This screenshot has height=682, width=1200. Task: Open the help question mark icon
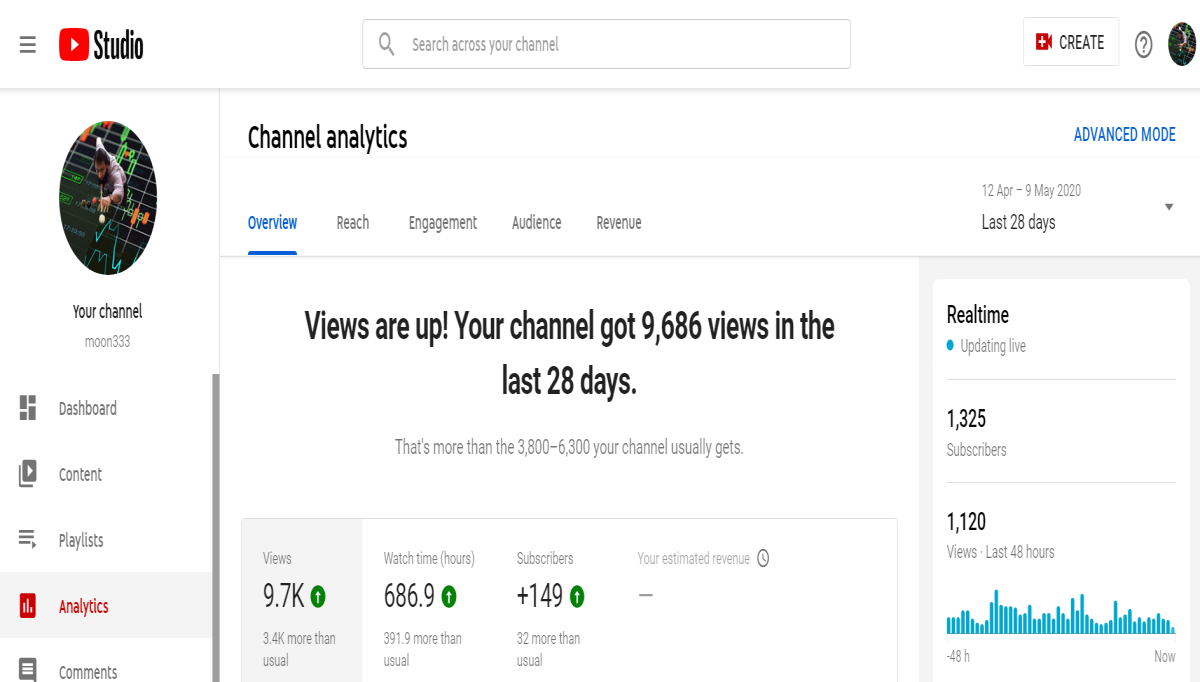1144,45
